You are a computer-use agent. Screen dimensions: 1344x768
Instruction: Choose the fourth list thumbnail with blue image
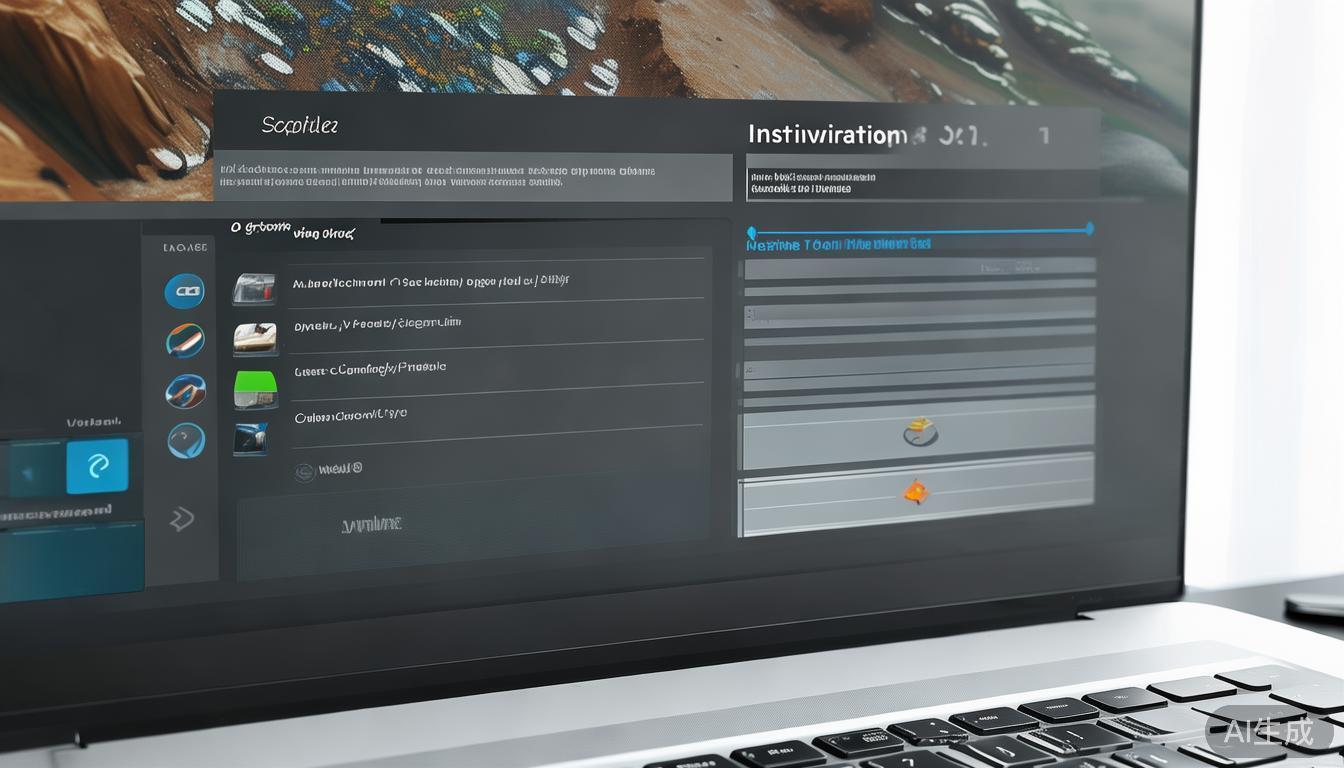tap(250, 438)
